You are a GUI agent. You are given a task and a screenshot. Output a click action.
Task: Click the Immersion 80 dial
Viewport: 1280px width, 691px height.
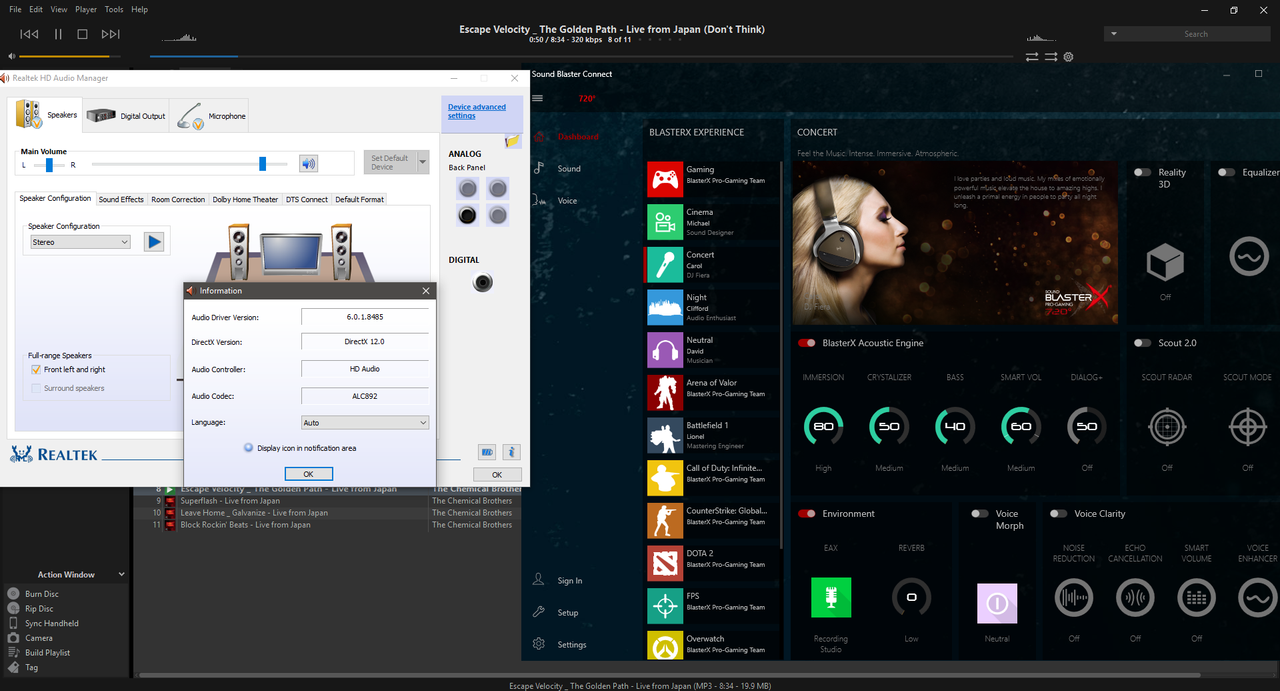(x=823, y=426)
